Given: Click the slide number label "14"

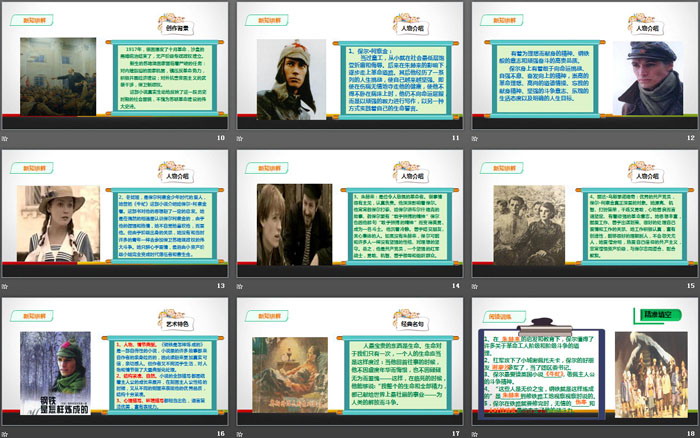Looking at the screenshot, I should pos(455,286).
